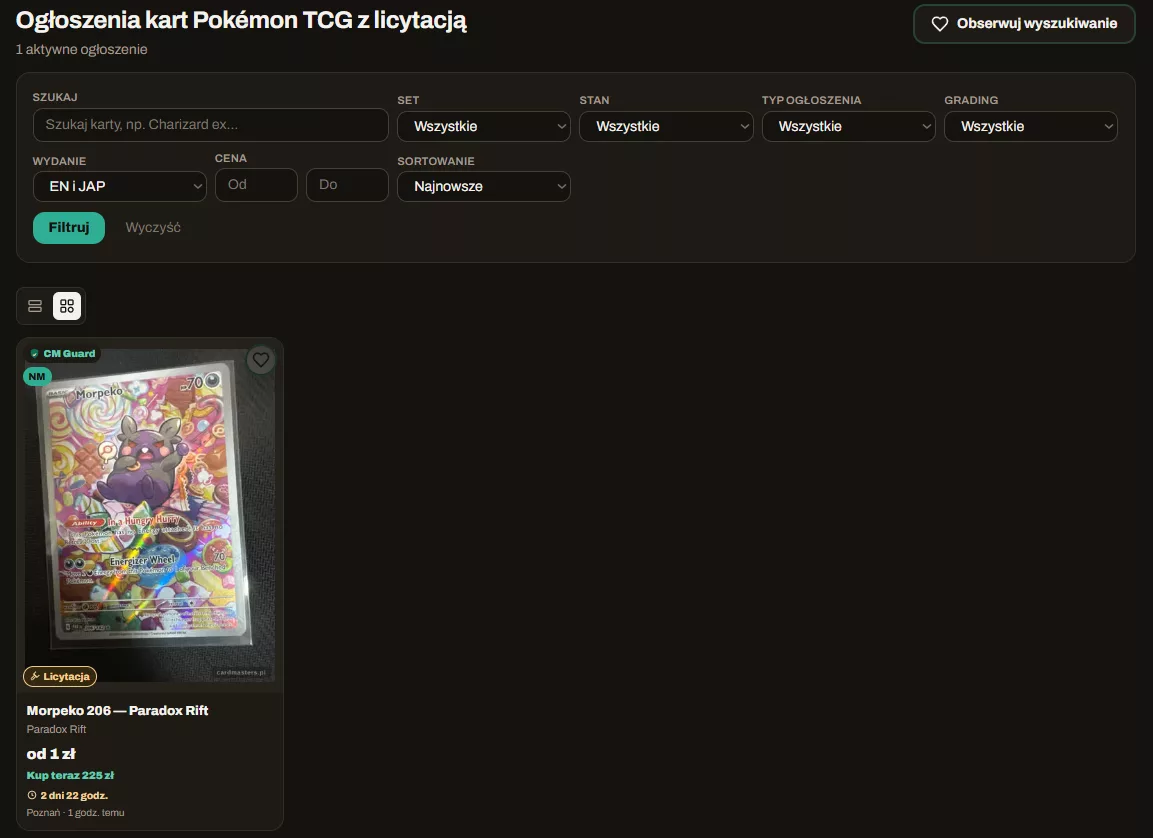1153x838 pixels.
Task: Click the Licytacja auction badge
Action: tap(60, 676)
